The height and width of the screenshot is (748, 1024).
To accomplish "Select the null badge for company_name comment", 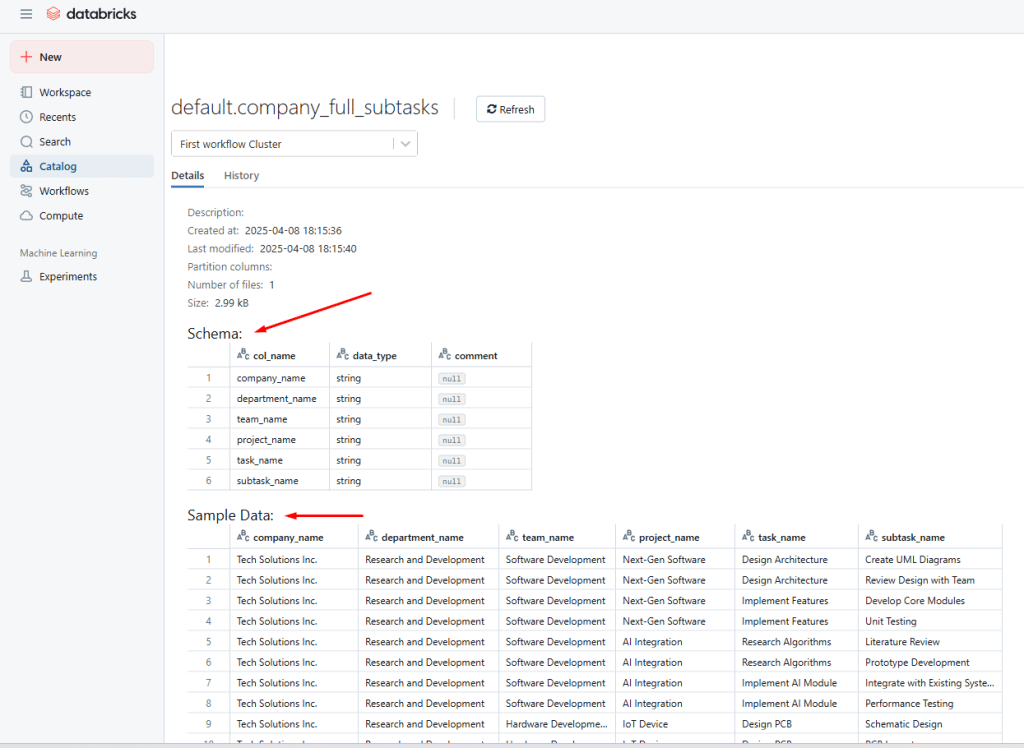I will 451,377.
